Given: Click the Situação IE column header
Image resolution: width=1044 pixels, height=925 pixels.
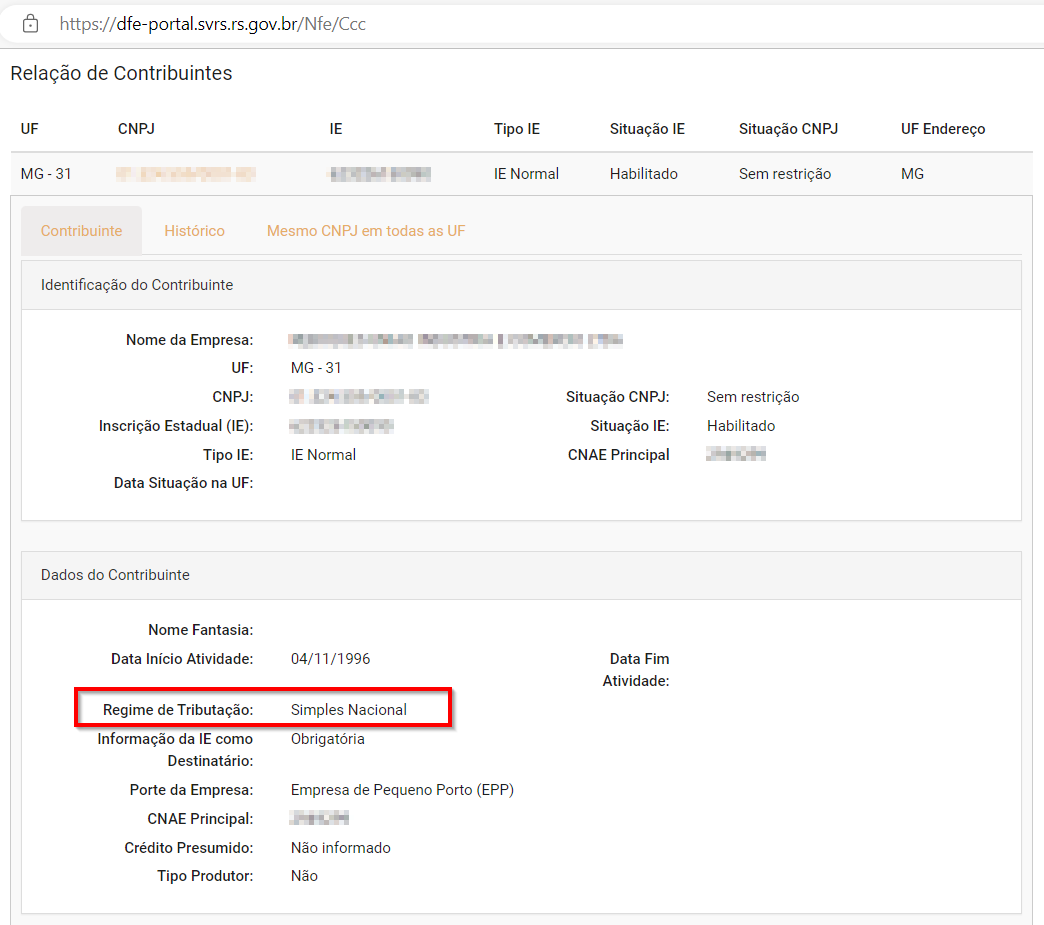Looking at the screenshot, I should pos(647,129).
